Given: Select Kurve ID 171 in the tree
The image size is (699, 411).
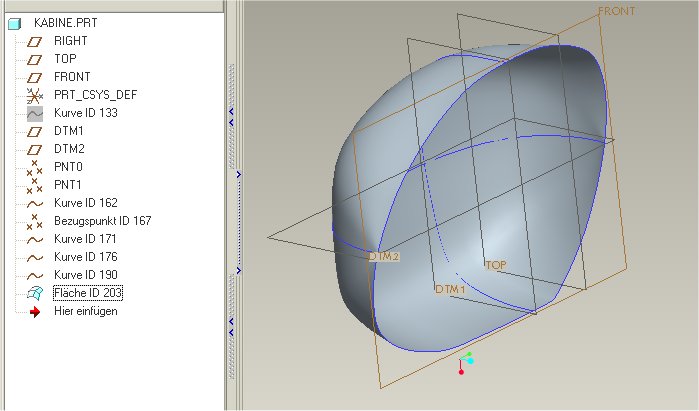Looking at the screenshot, I should tap(85, 239).
